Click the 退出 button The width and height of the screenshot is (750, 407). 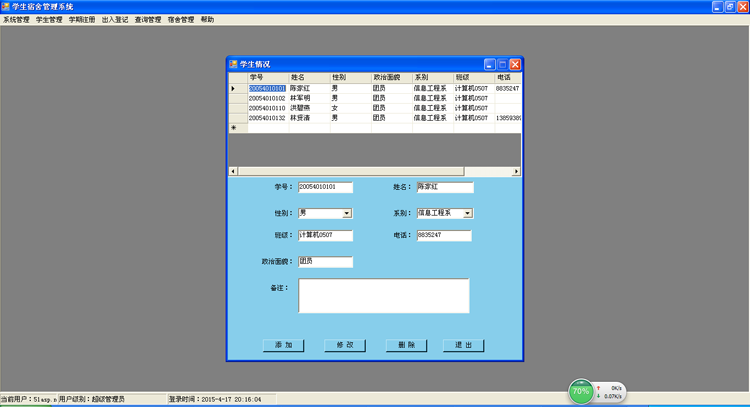tap(463, 345)
